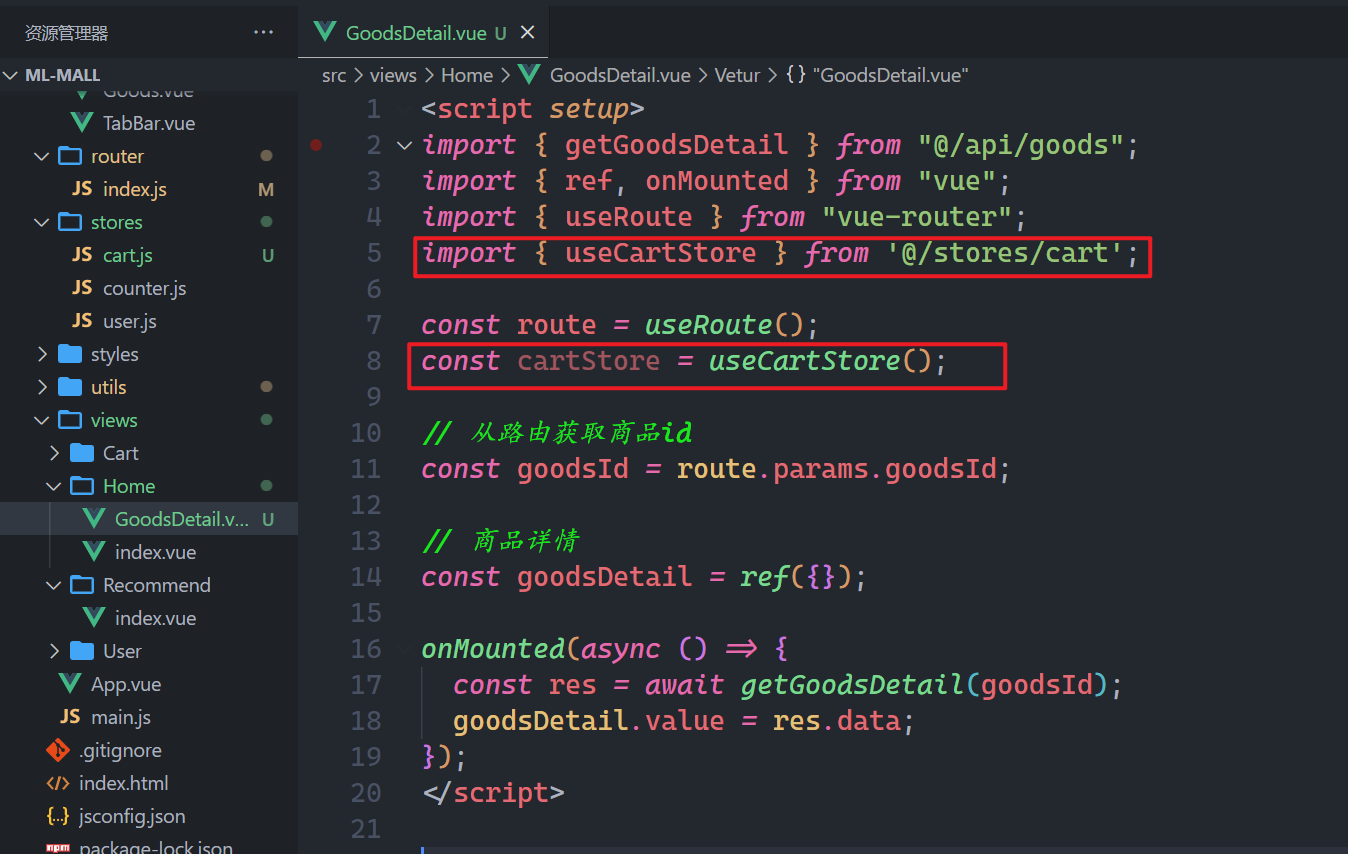Select the views folder
The height and width of the screenshot is (854, 1348).
[114, 420]
